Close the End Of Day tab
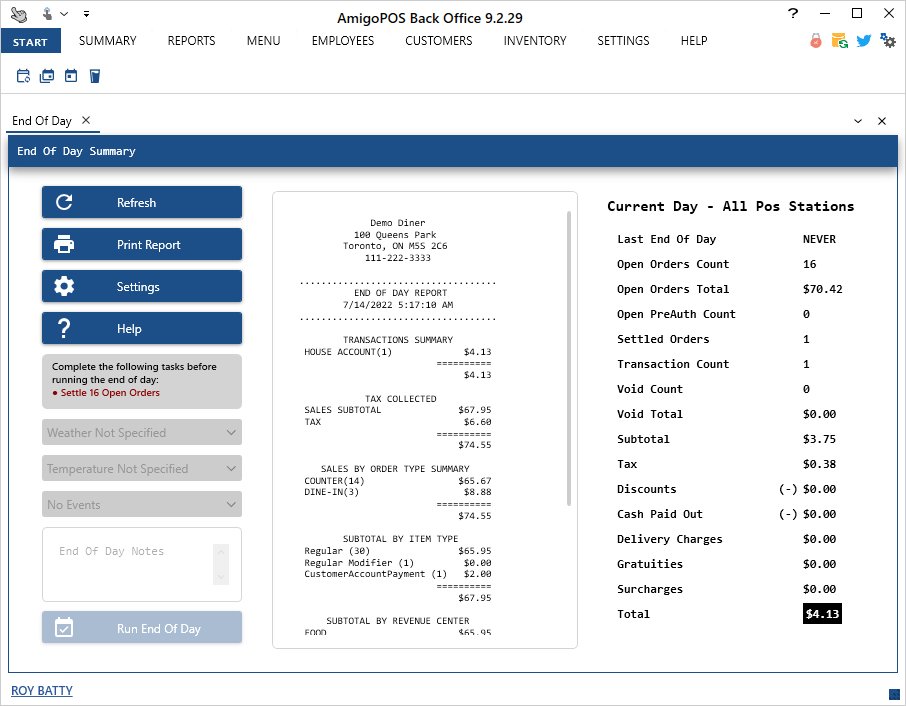Image resolution: width=906 pixels, height=706 pixels. (x=86, y=120)
